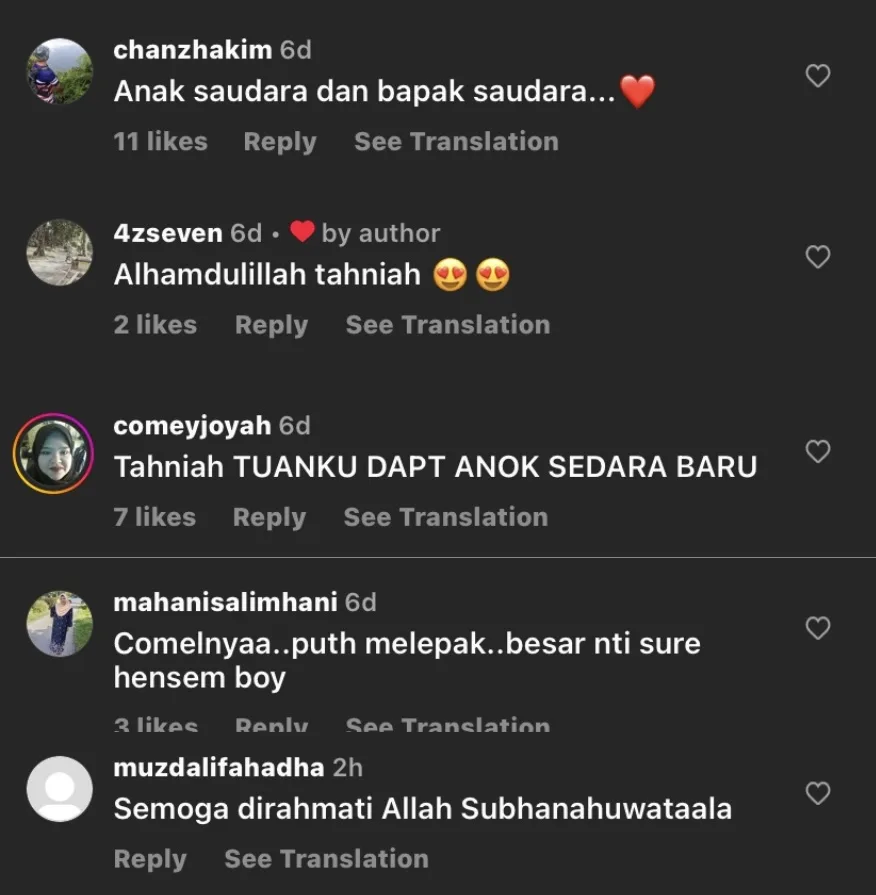See Translation under 4zseven's comment

[x=447, y=325]
